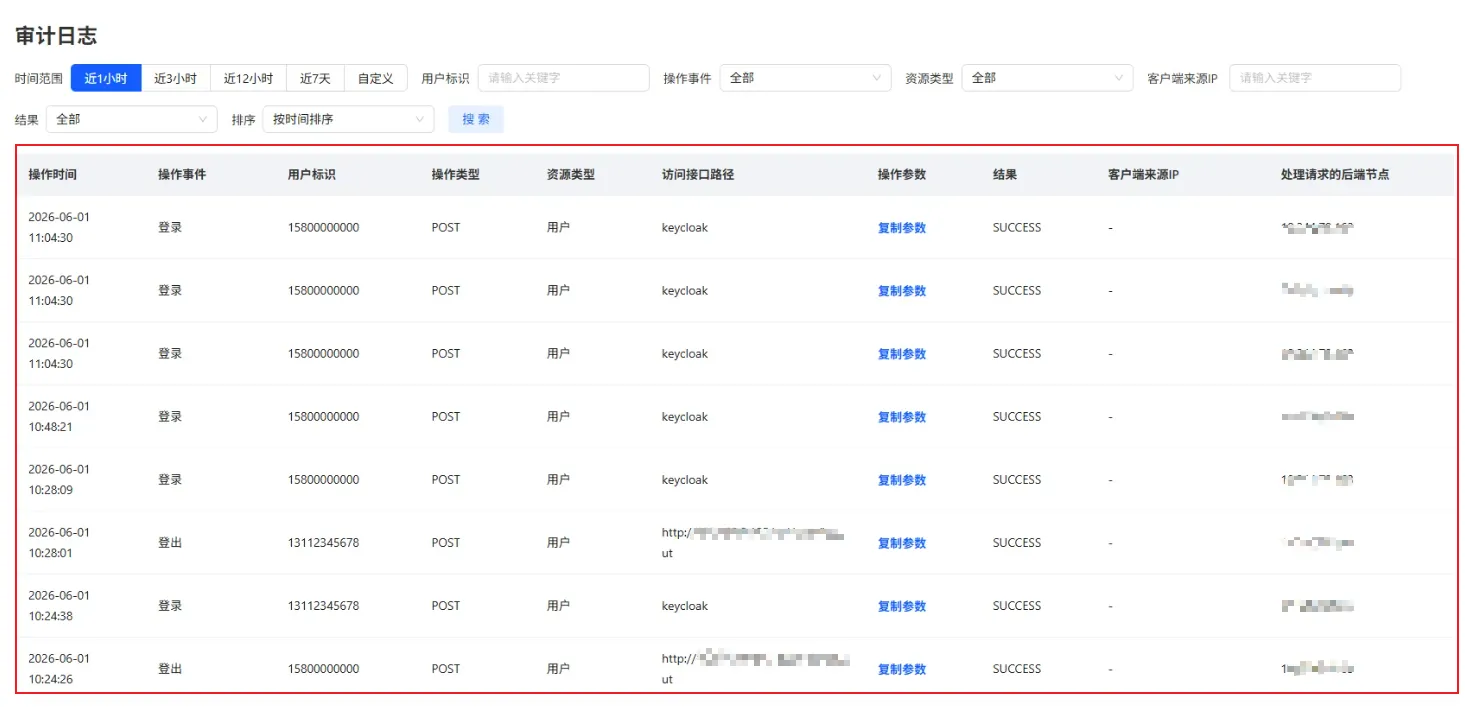Click 13112345678 in the 10:24:38 row
1470x707 pixels.
click(323, 606)
